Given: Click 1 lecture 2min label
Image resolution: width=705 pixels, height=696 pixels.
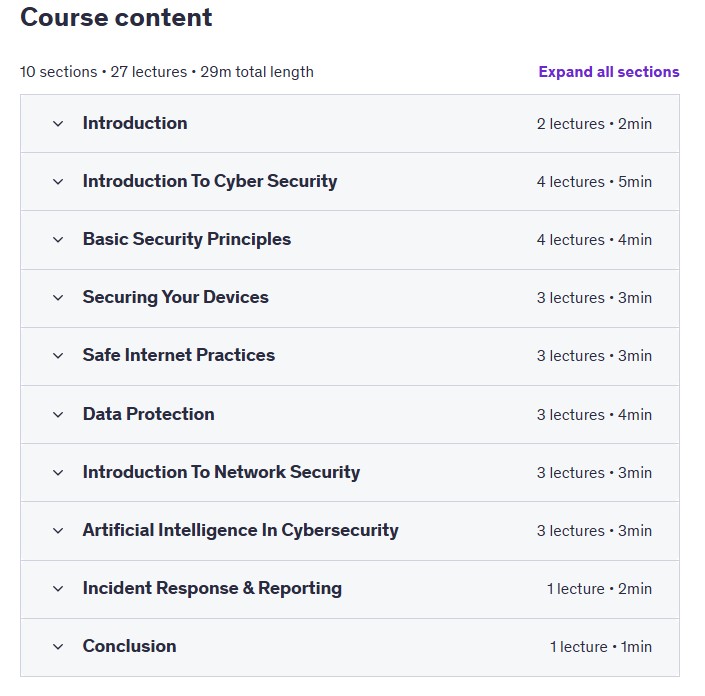Looking at the screenshot, I should (x=599, y=589).
